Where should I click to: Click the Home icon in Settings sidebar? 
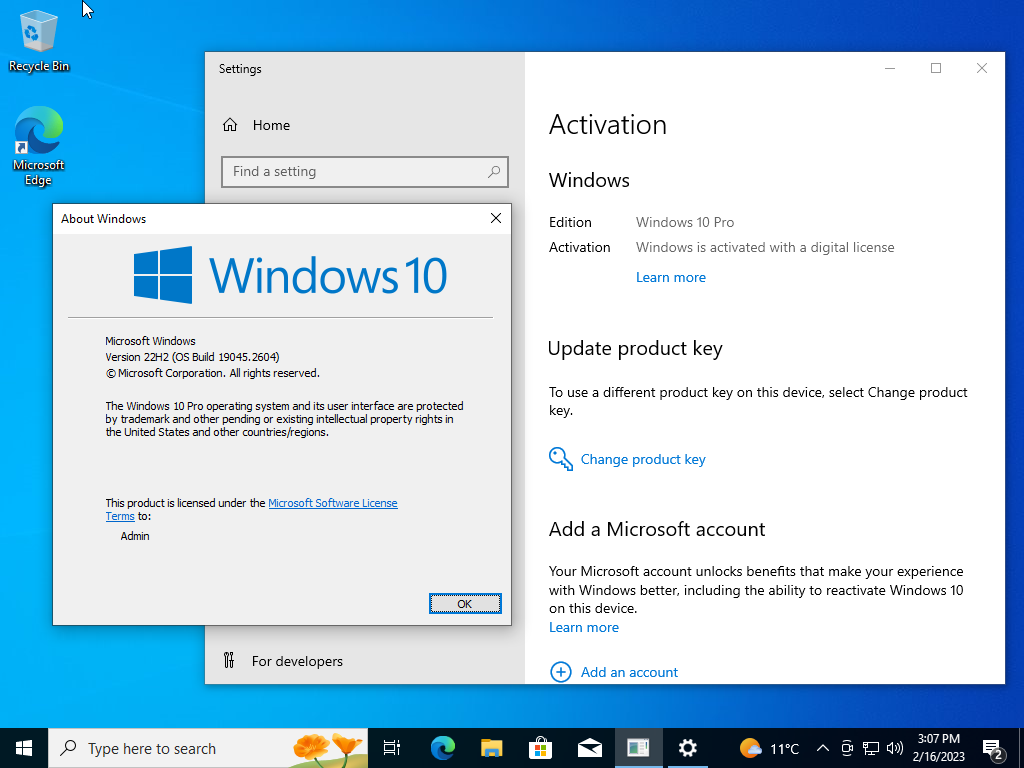click(230, 125)
